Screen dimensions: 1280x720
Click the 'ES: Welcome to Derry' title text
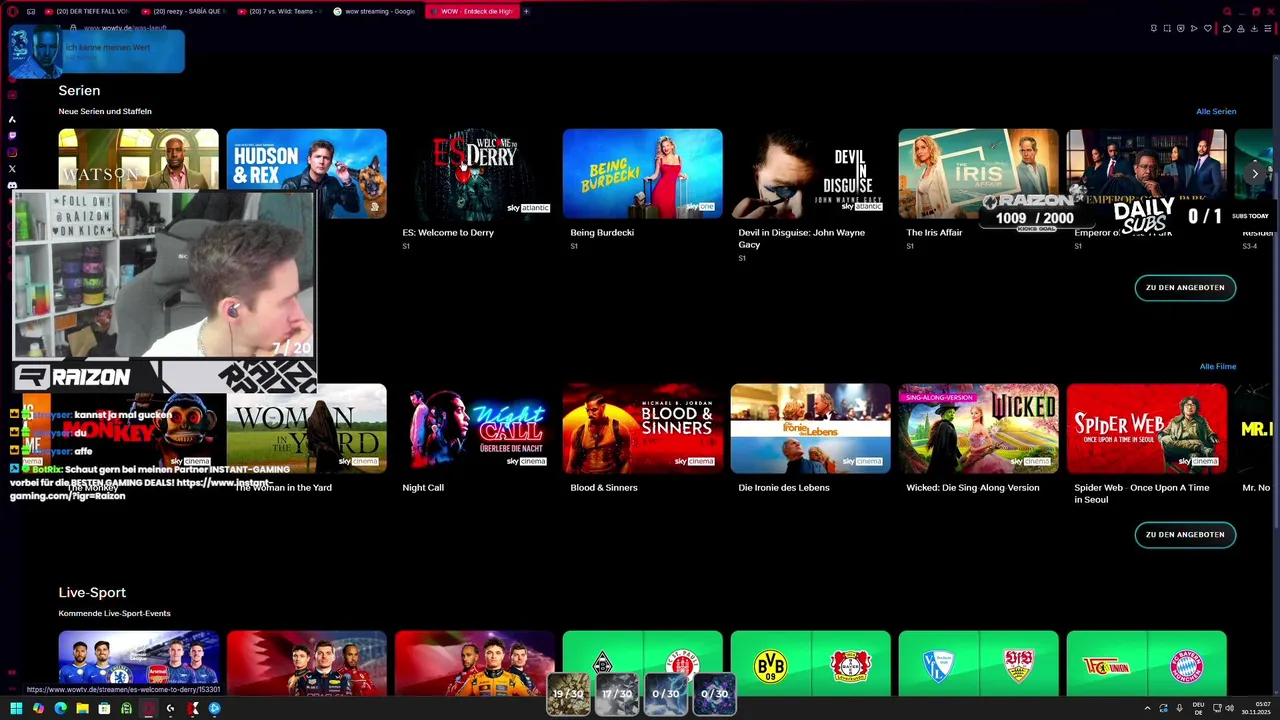[x=448, y=232]
